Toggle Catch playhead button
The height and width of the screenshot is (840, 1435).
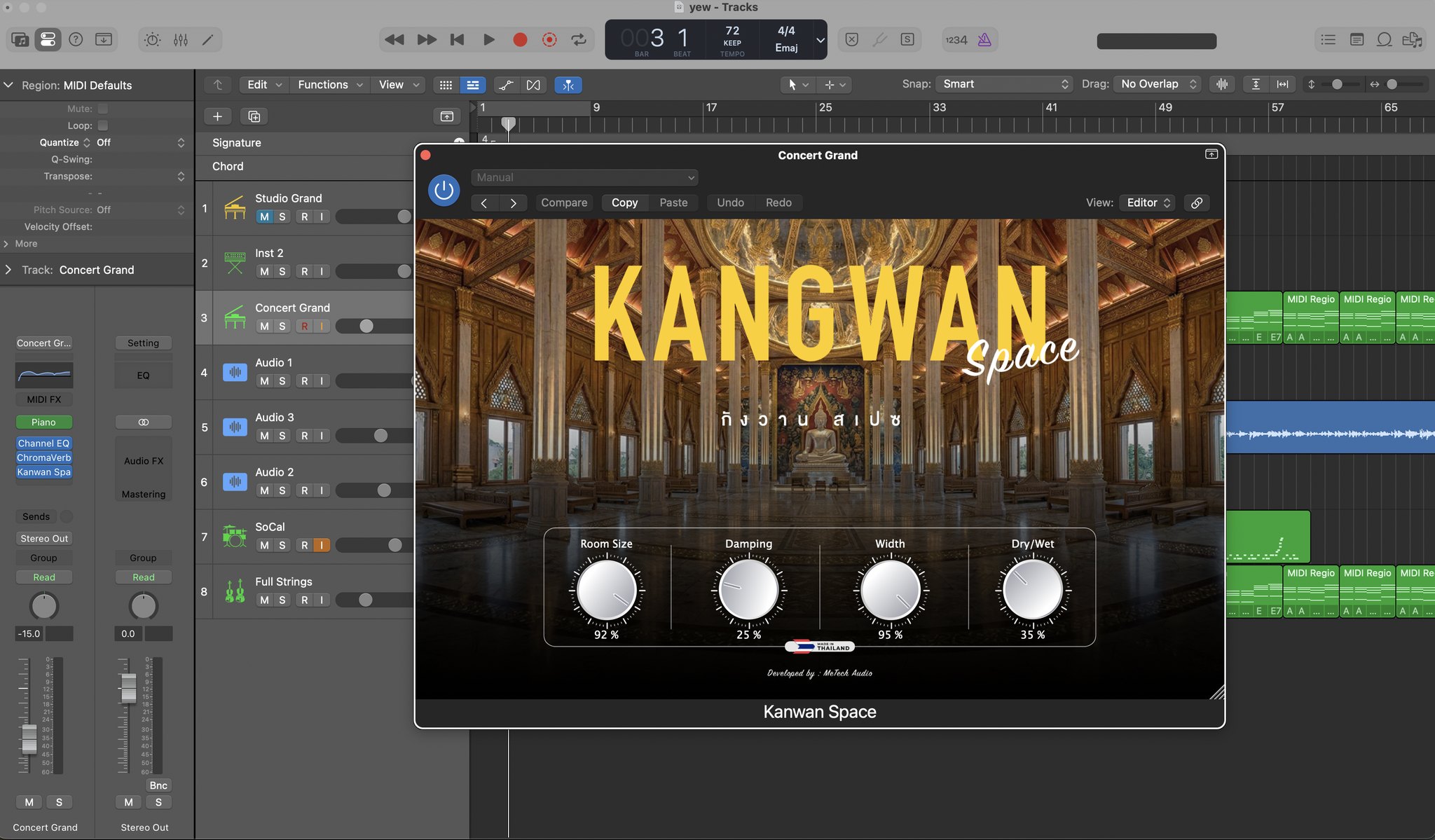click(568, 85)
